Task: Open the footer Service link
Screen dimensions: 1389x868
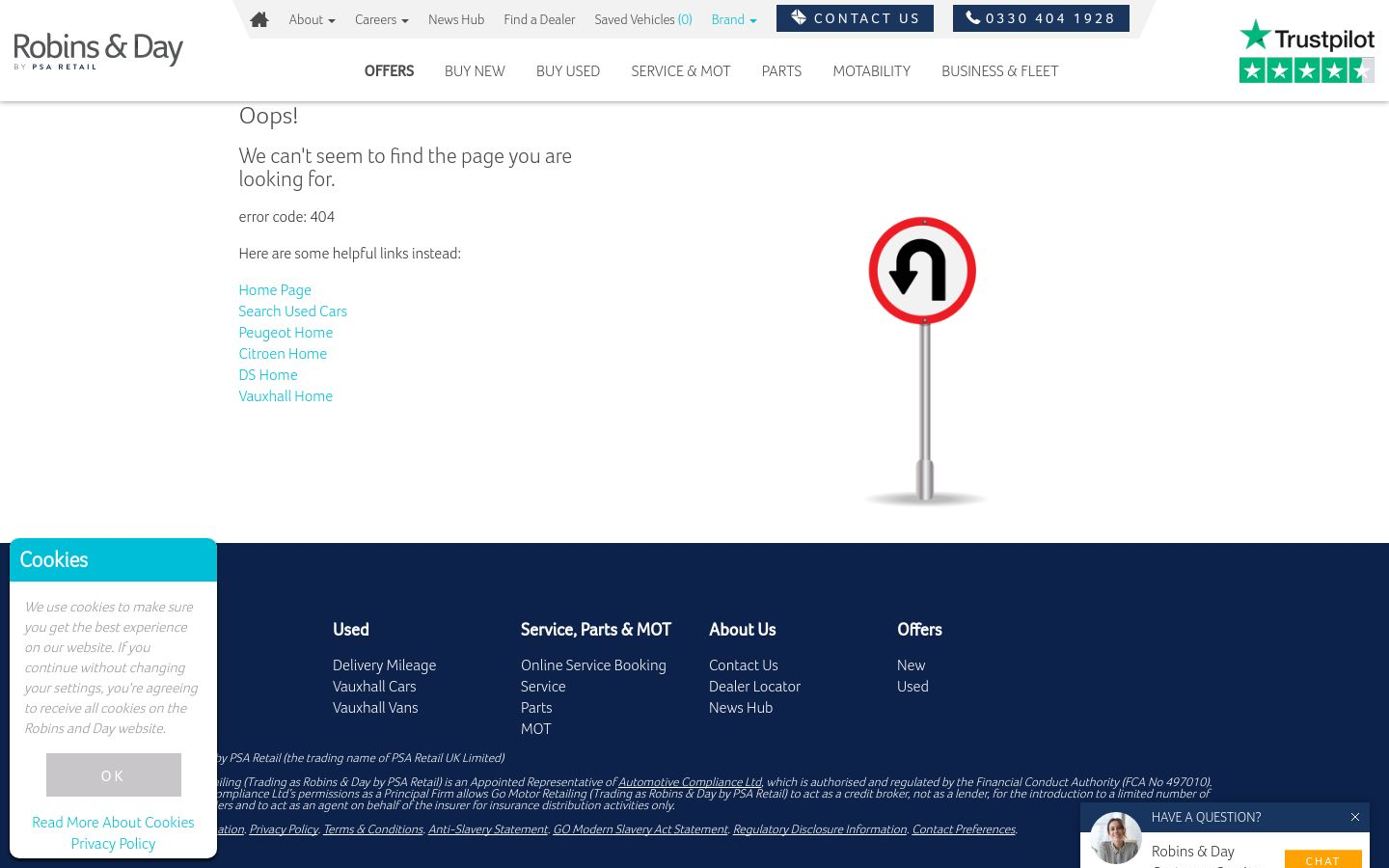Action: (543, 687)
